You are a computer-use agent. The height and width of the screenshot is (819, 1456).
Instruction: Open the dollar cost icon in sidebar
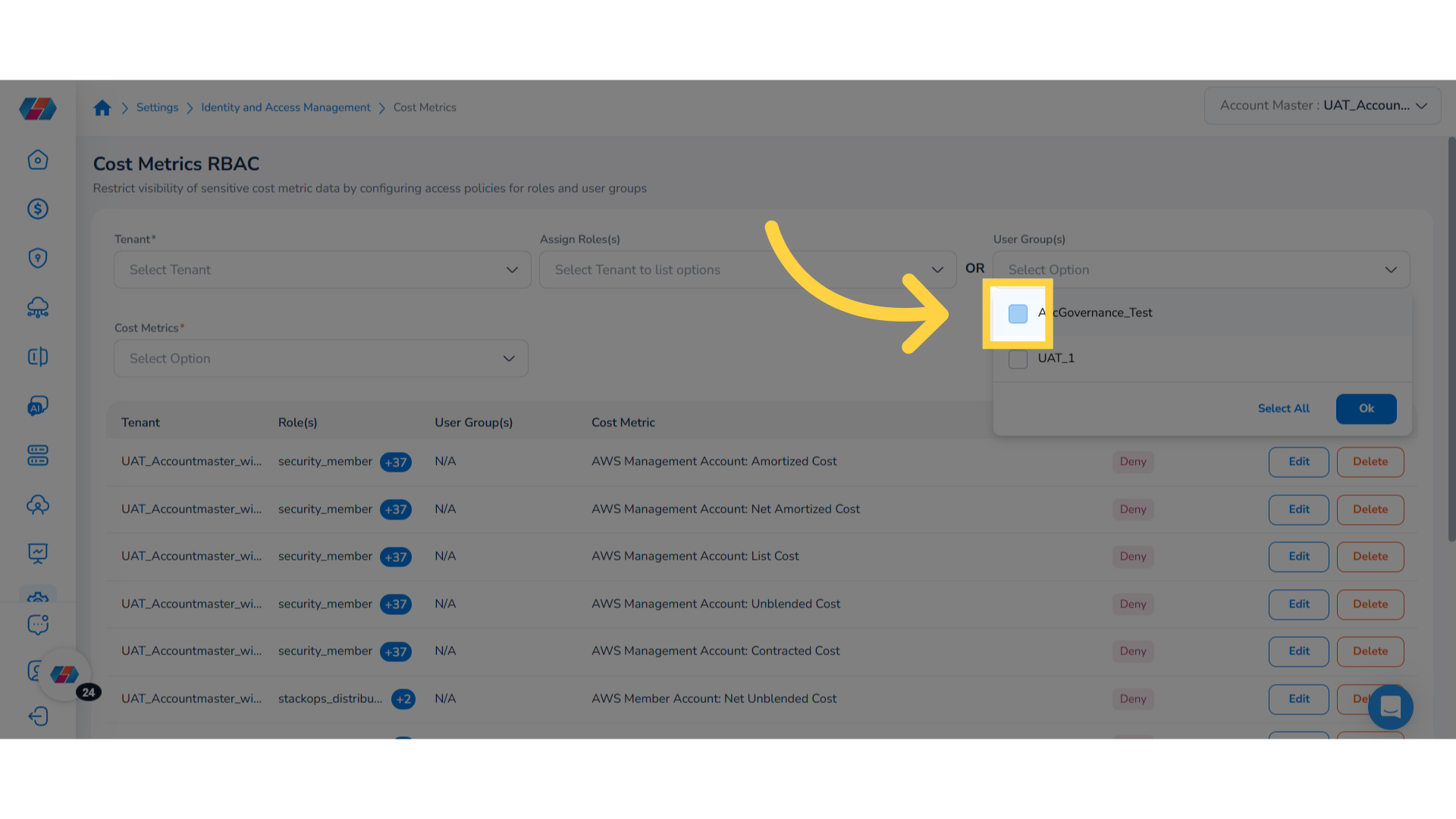pos(38,209)
